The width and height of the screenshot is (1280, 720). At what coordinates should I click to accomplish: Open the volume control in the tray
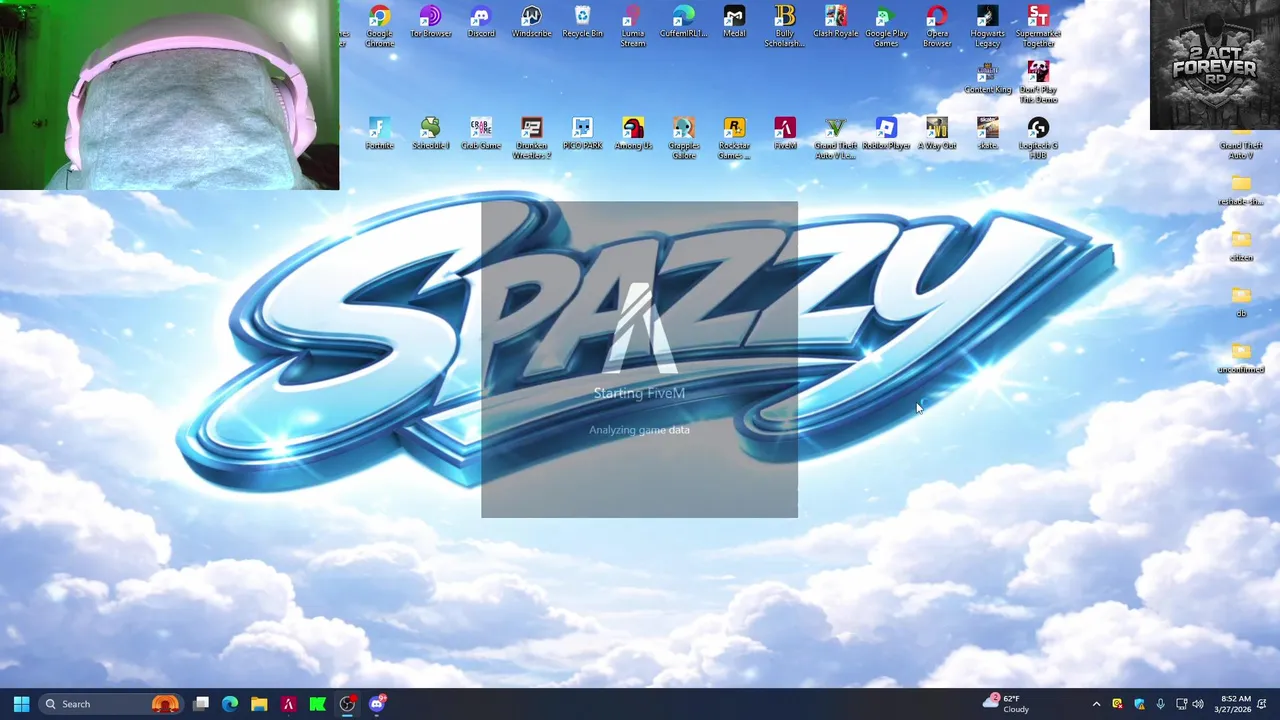pyautogui.click(x=1198, y=704)
